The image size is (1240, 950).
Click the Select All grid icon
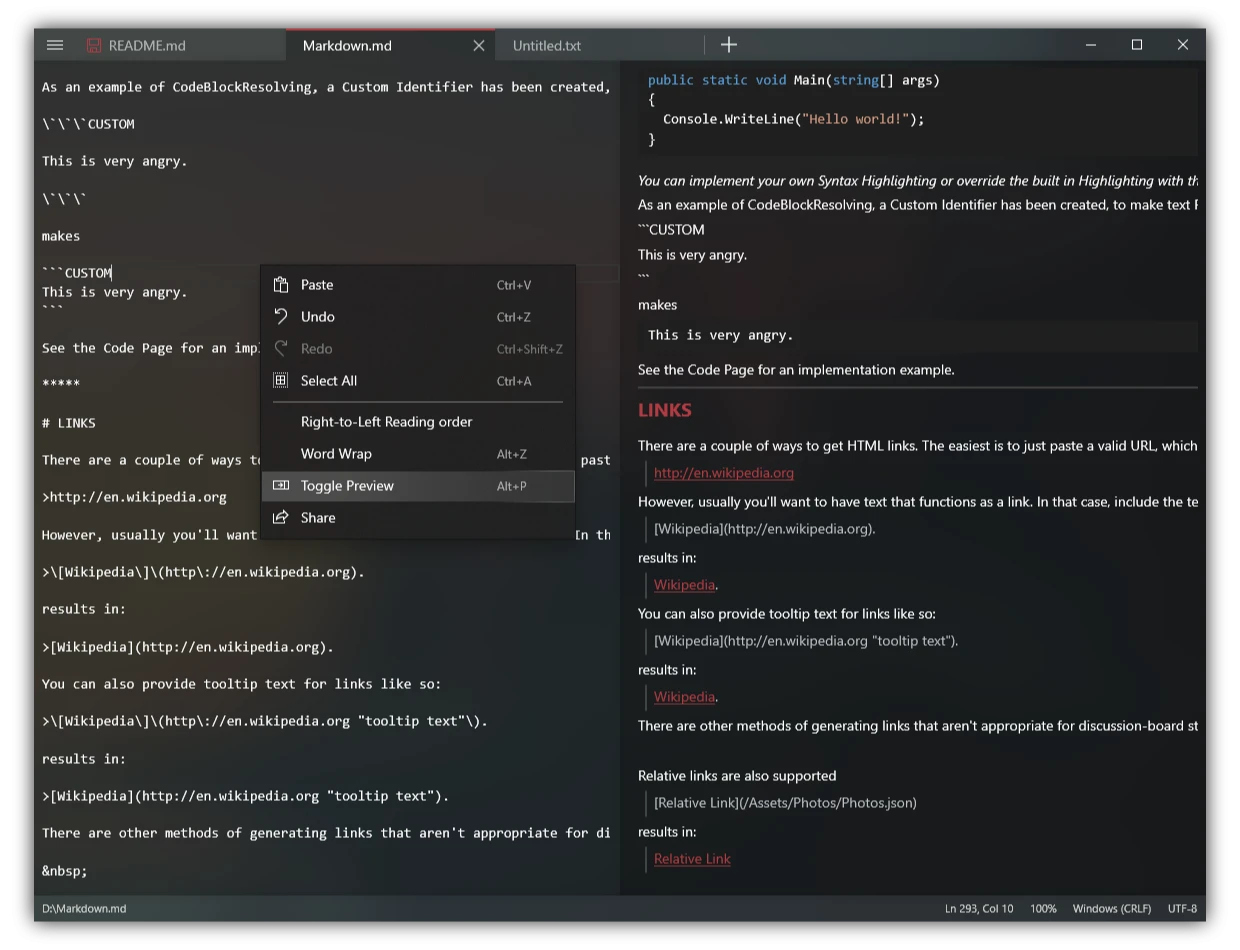[x=281, y=381]
